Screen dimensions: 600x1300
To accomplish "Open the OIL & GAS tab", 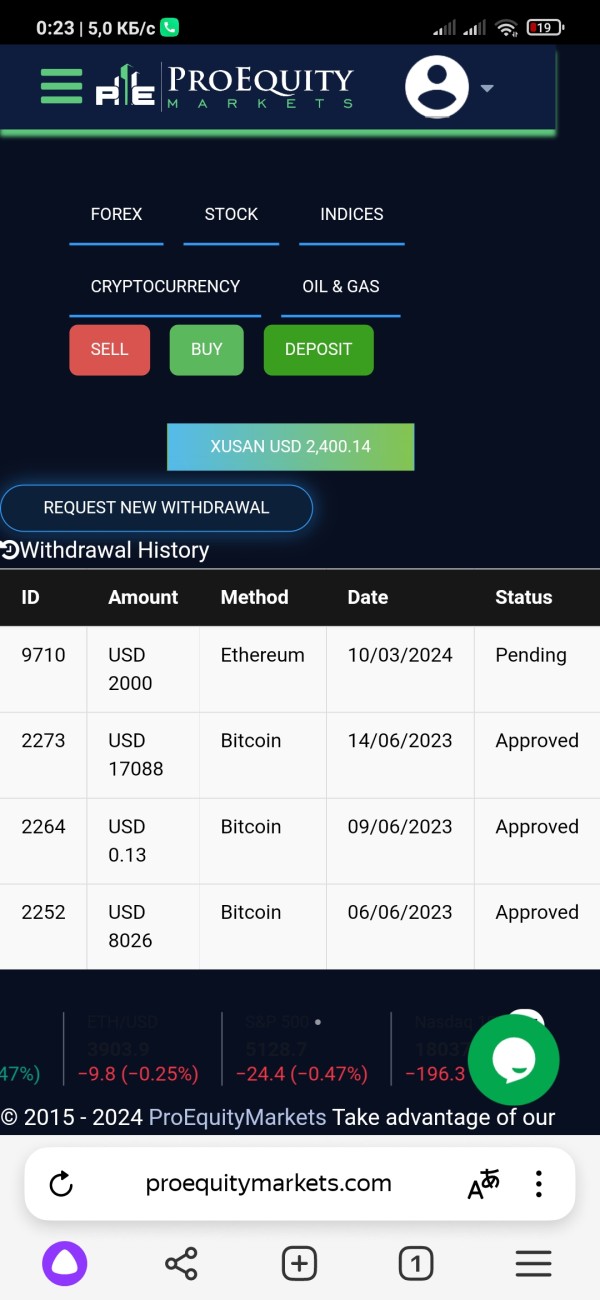I will pyautogui.click(x=341, y=286).
